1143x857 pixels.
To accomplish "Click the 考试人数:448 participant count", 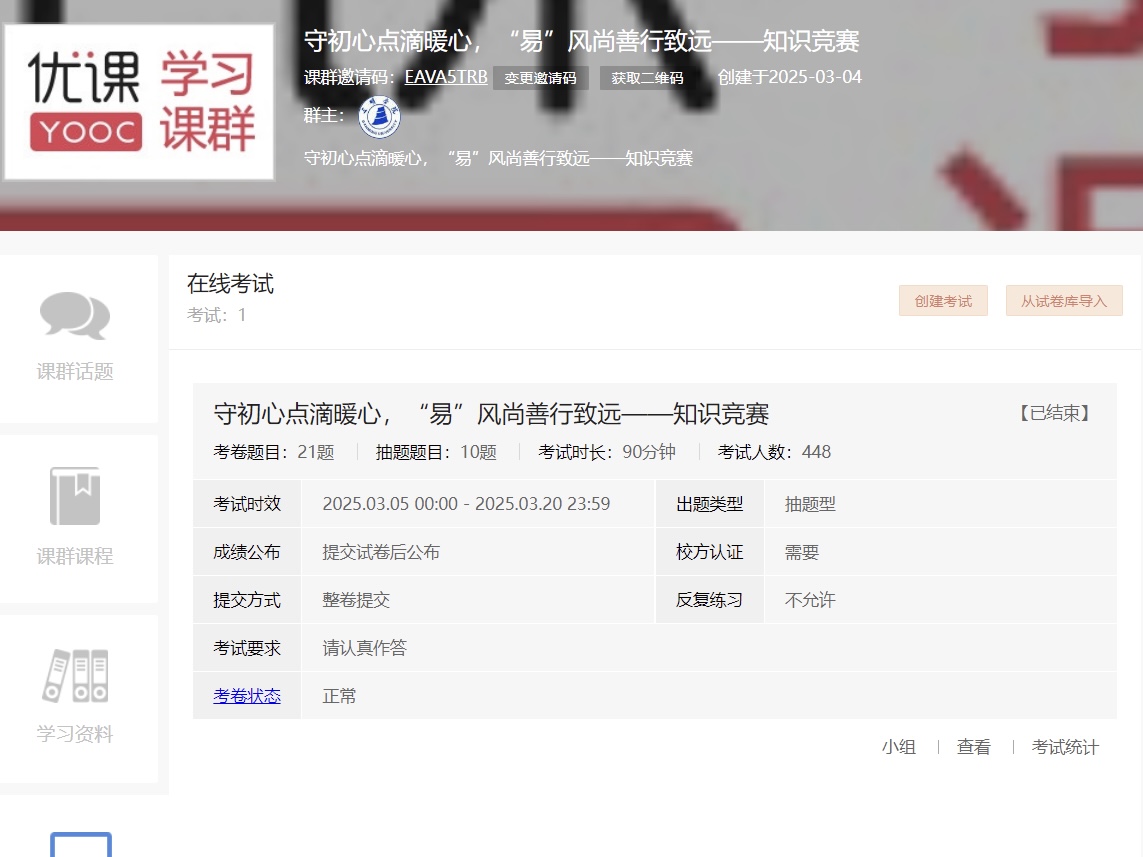I will pos(774,452).
